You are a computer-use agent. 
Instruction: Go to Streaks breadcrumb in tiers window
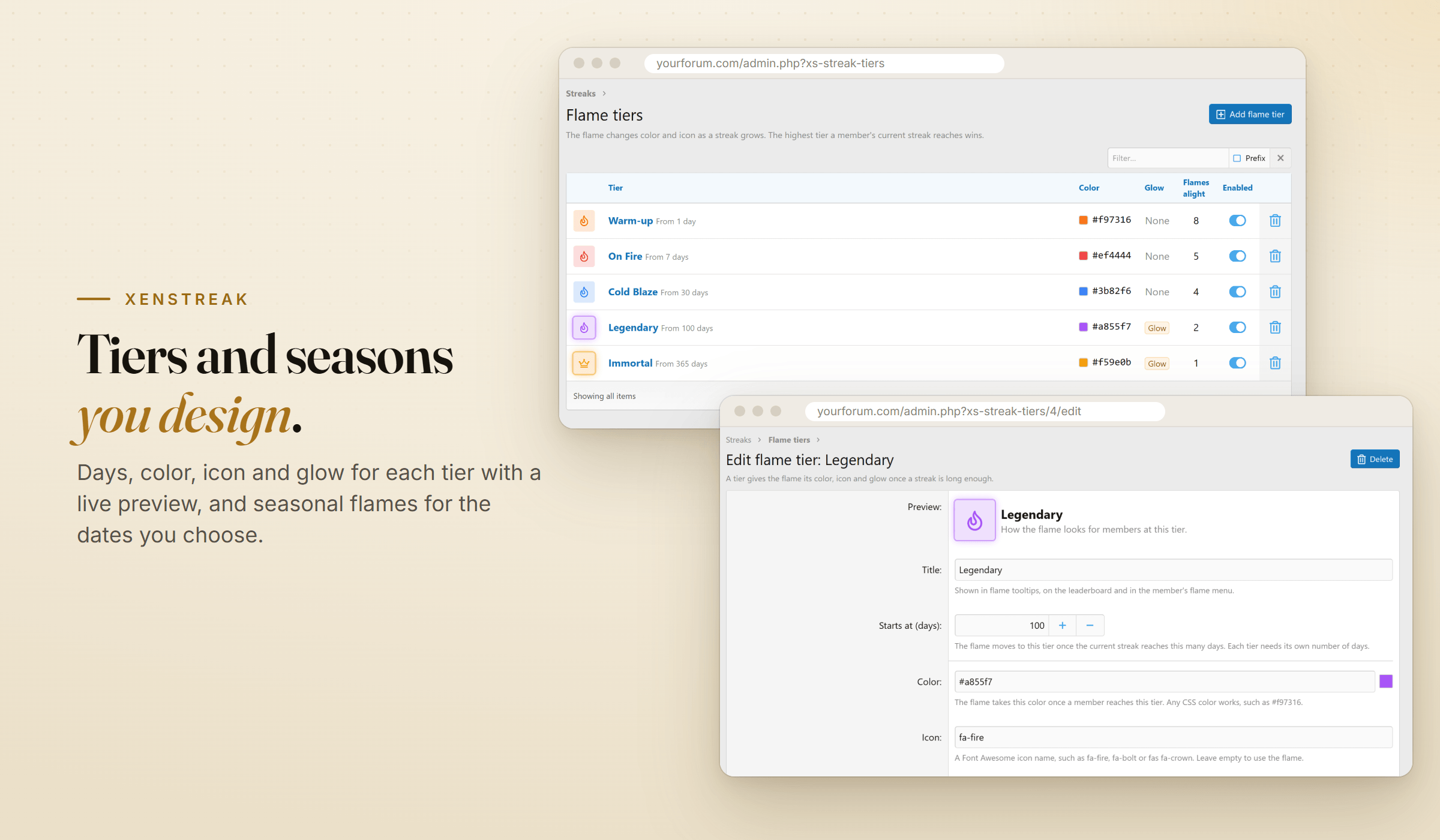coord(580,94)
